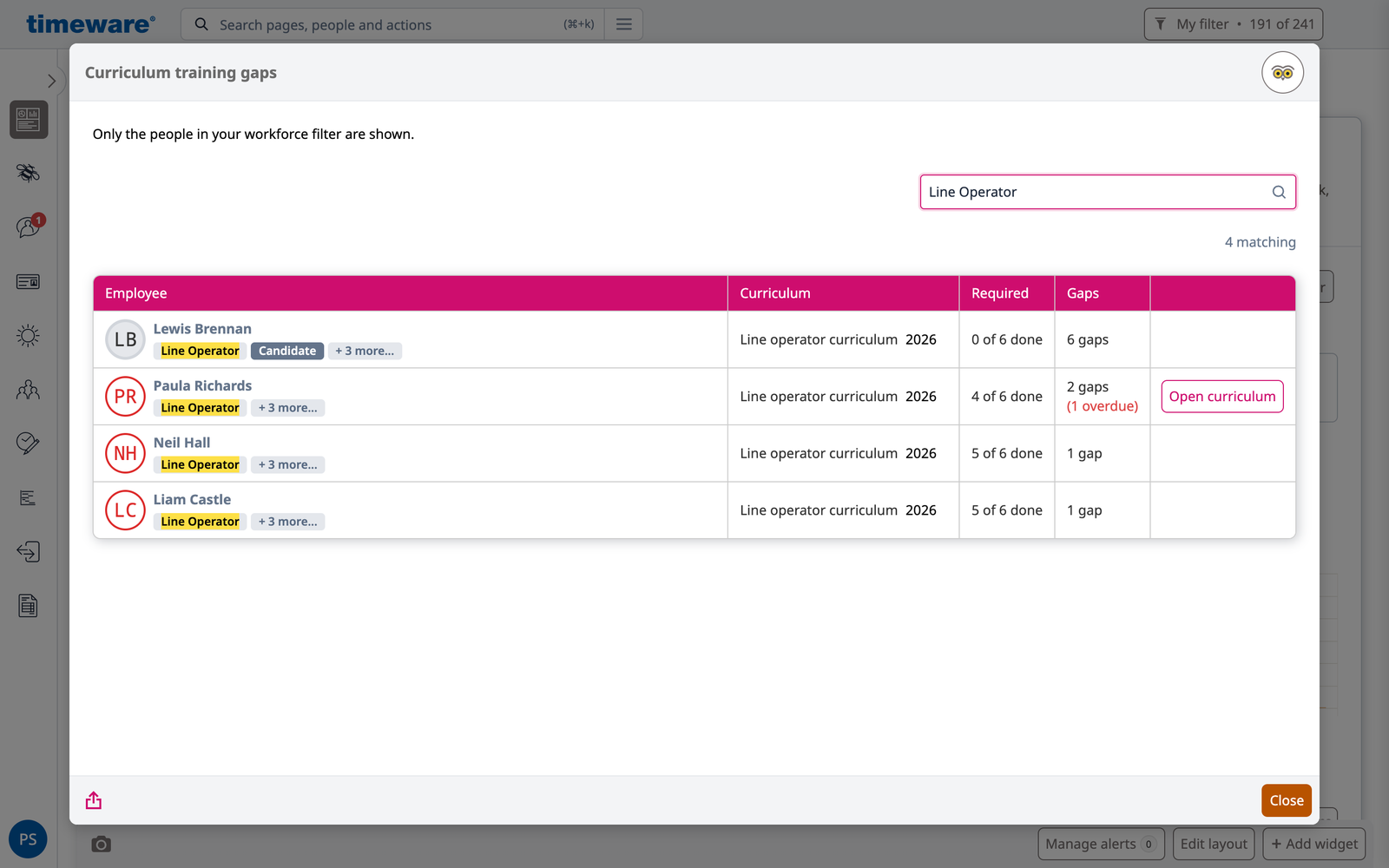
Task: Open the dashboard icon in left sidebar
Action: pyautogui.click(x=29, y=120)
